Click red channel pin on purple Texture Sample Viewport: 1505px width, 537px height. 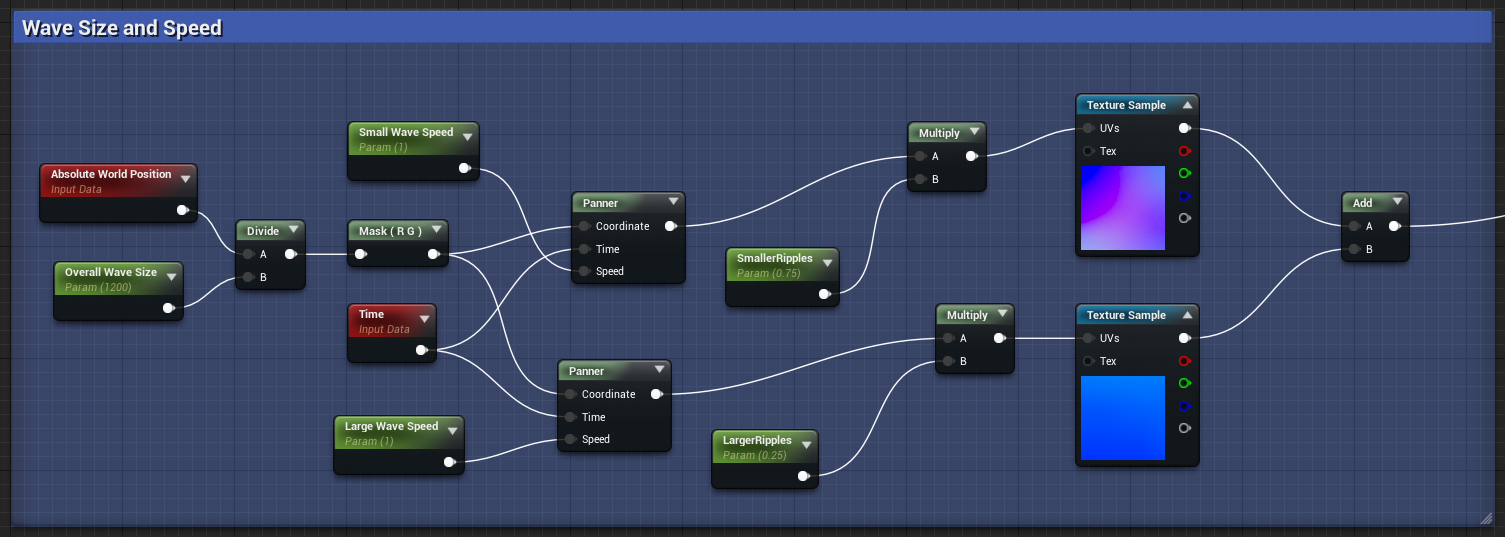click(1185, 151)
